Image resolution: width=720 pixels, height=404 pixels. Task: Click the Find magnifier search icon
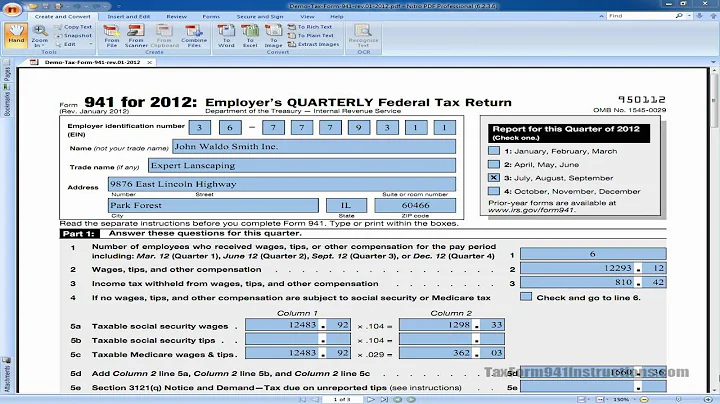(x=679, y=16)
